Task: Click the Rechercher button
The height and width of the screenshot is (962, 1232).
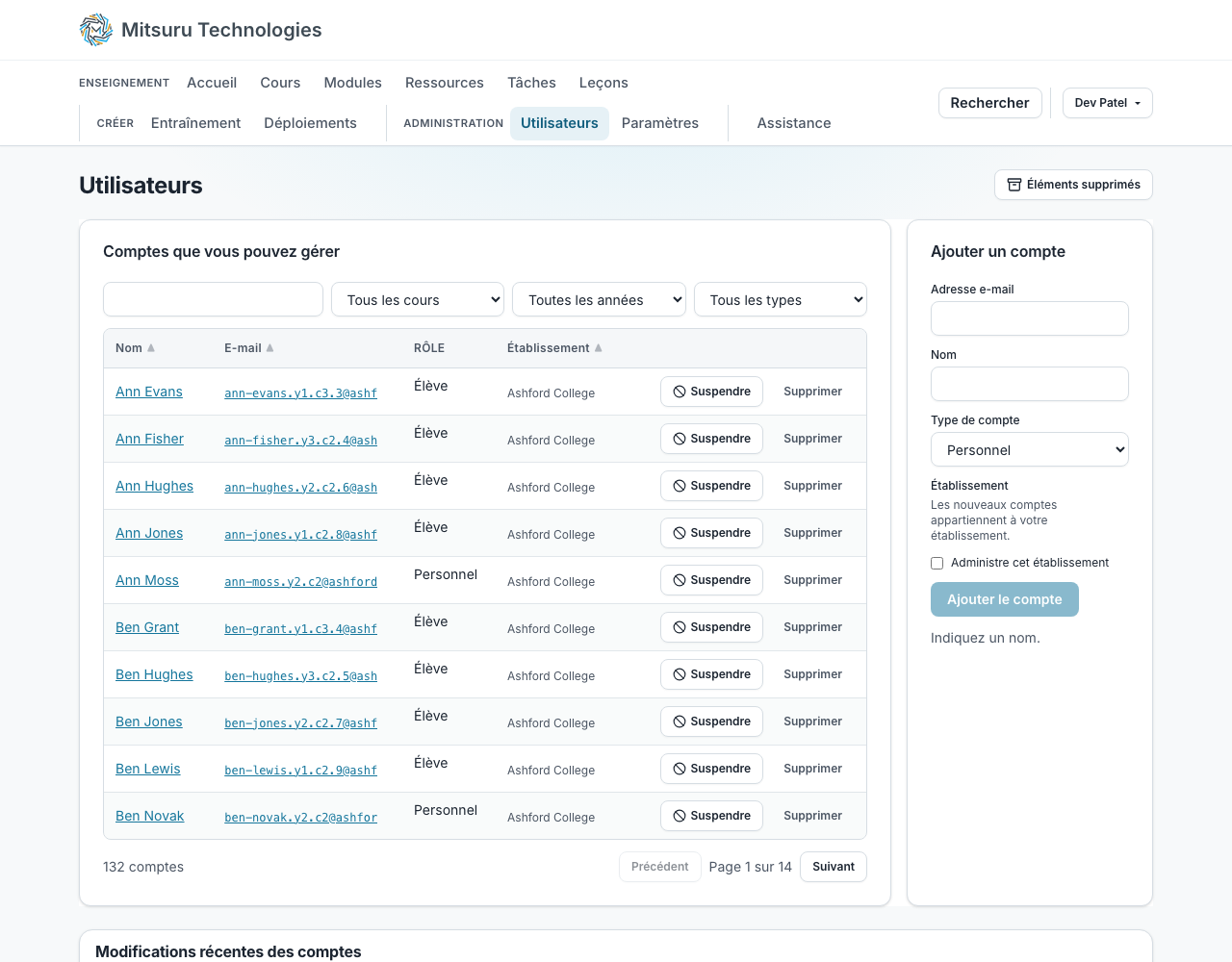Action: click(x=989, y=103)
